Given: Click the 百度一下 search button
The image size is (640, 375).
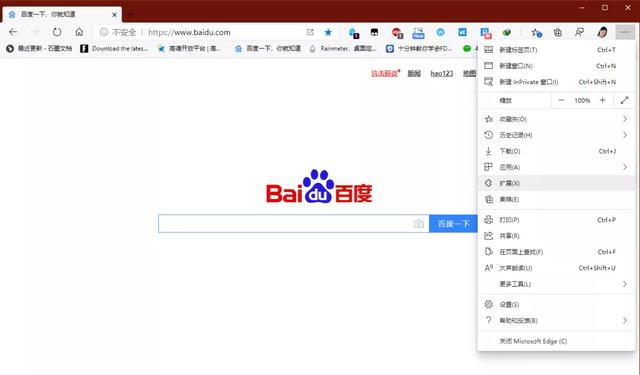Looking at the screenshot, I should click(453, 224).
